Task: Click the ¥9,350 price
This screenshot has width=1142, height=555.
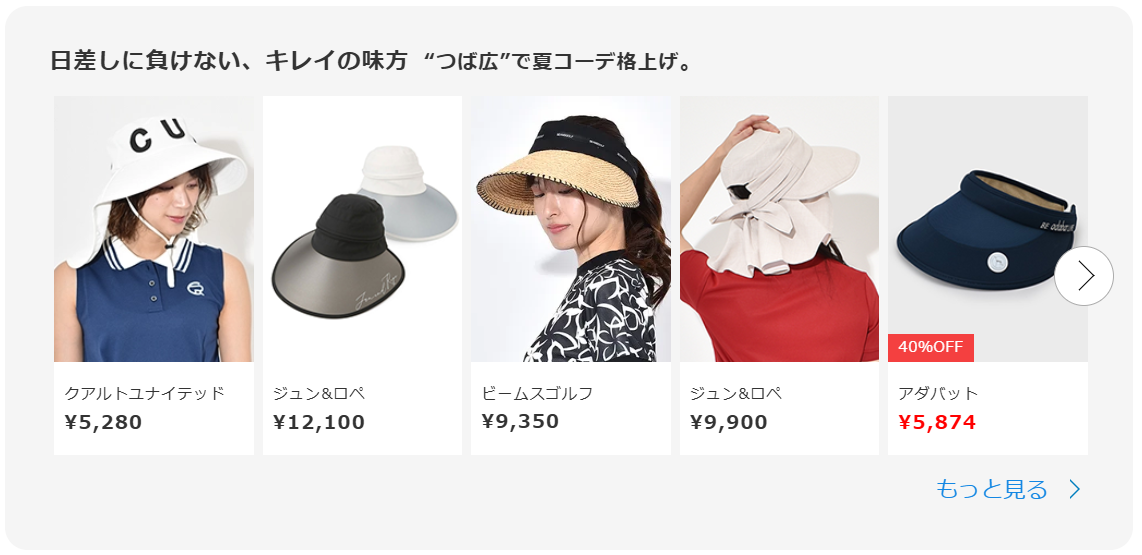Action: pos(520,422)
